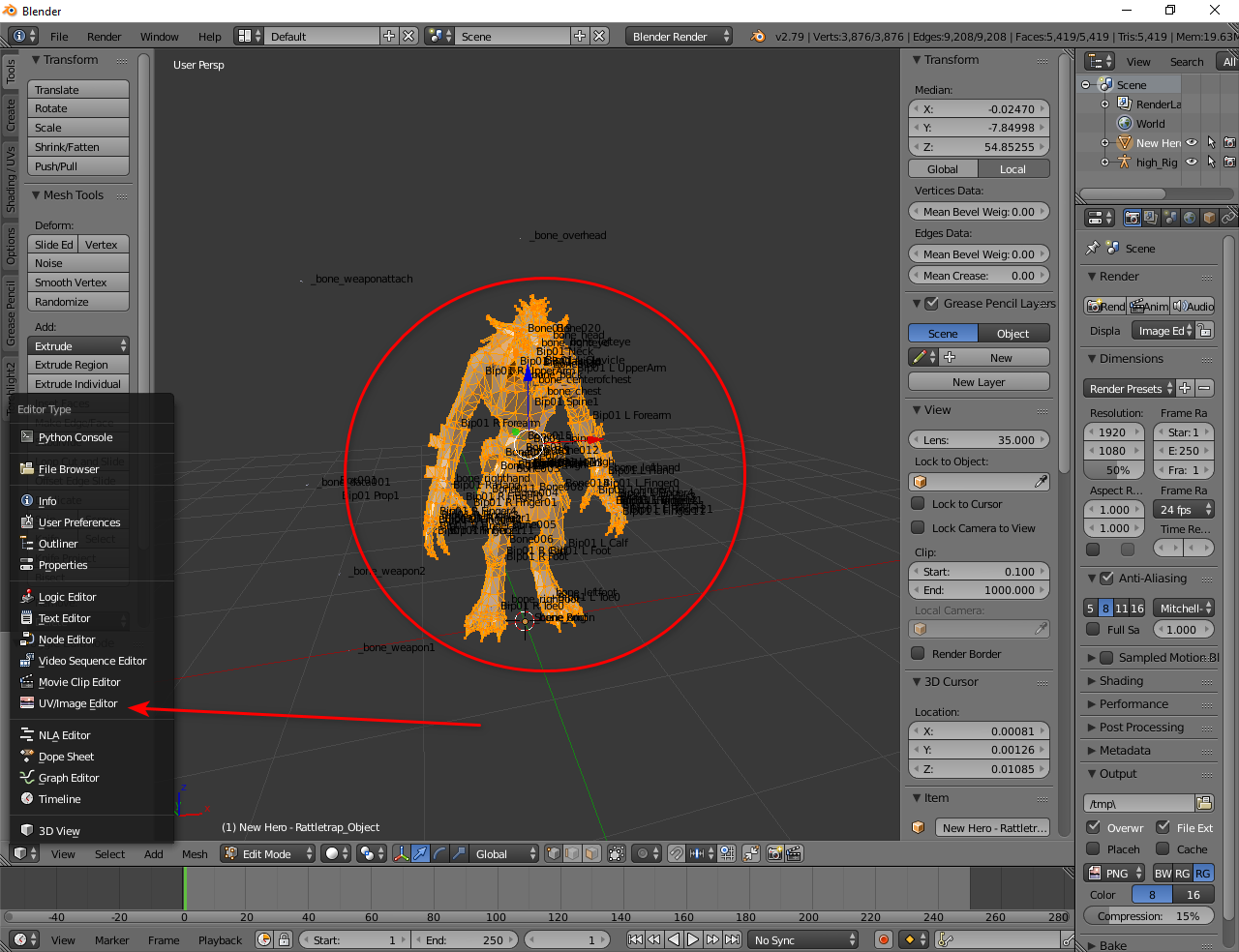Click the Extrude Region button

[78, 365]
